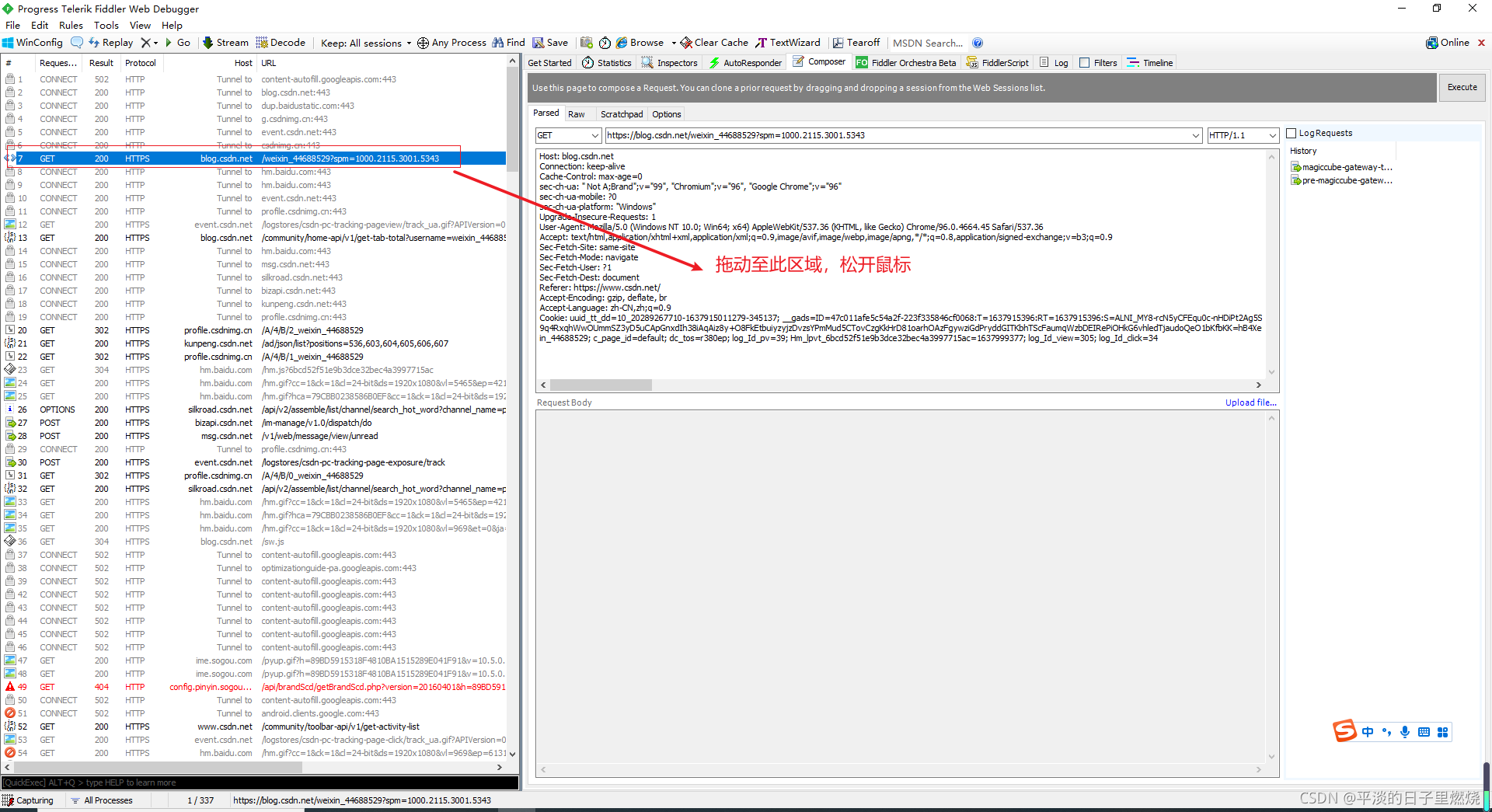This screenshot has width=1492, height=812.
Task: Open TextWizard tool
Action: [x=788, y=43]
